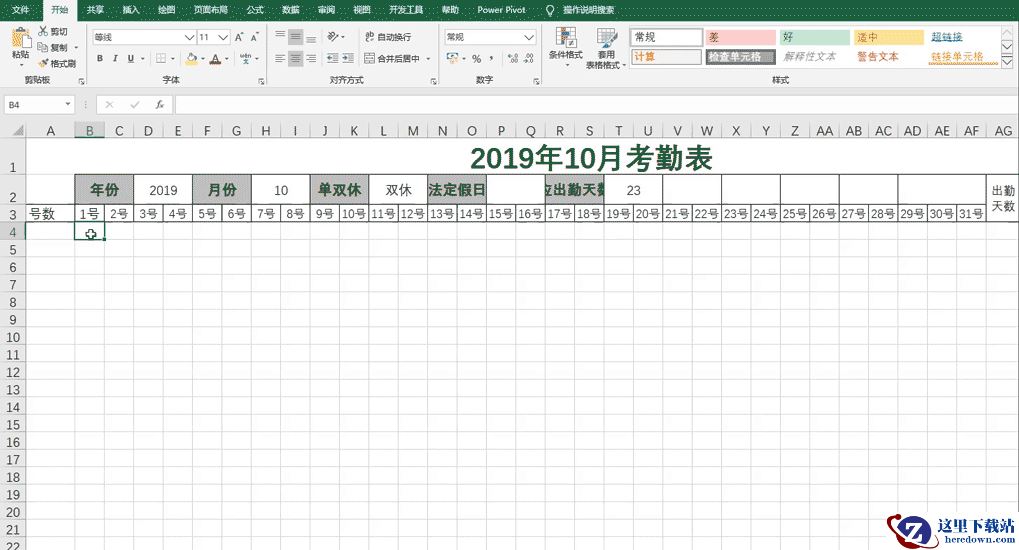Click the decrease decimal places icon
The height and width of the screenshot is (550, 1019).
point(528,59)
